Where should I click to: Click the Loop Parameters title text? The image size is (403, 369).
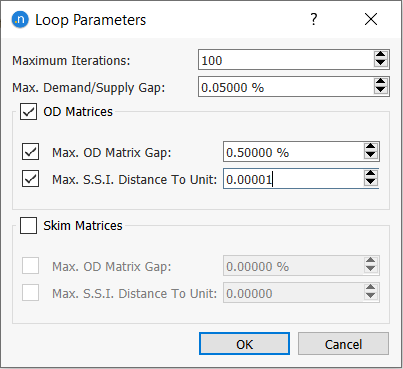tap(91, 20)
